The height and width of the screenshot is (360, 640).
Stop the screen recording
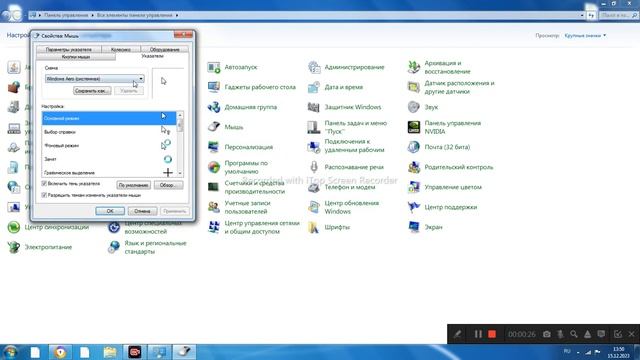coord(492,334)
